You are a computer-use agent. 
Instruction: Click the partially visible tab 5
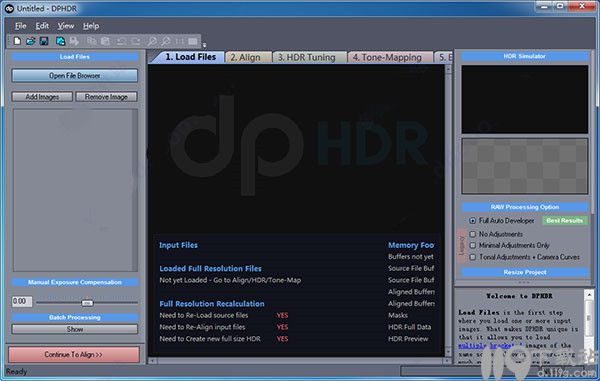tap(444, 57)
